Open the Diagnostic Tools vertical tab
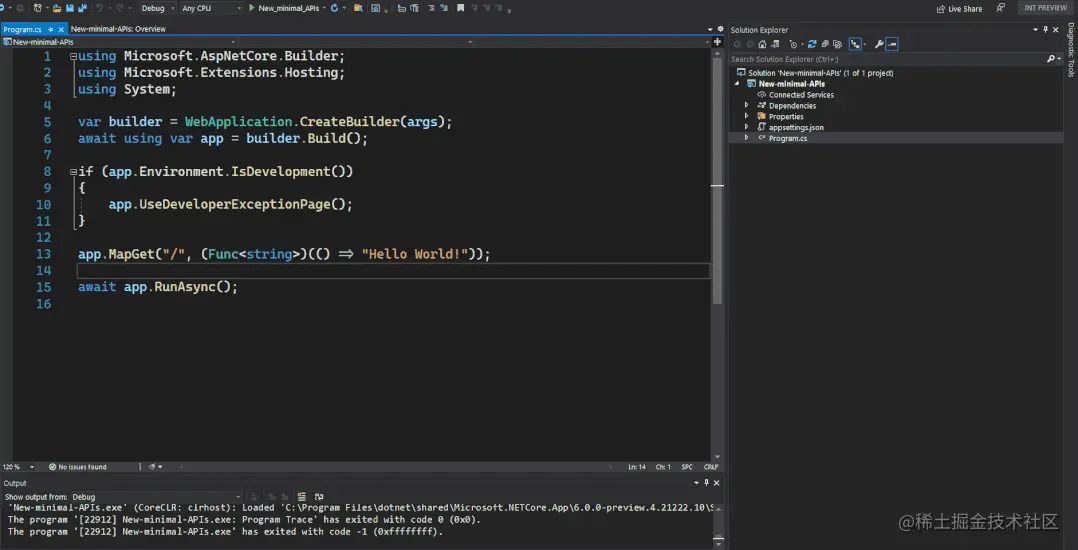The width and height of the screenshot is (1078, 550). tap(1071, 49)
